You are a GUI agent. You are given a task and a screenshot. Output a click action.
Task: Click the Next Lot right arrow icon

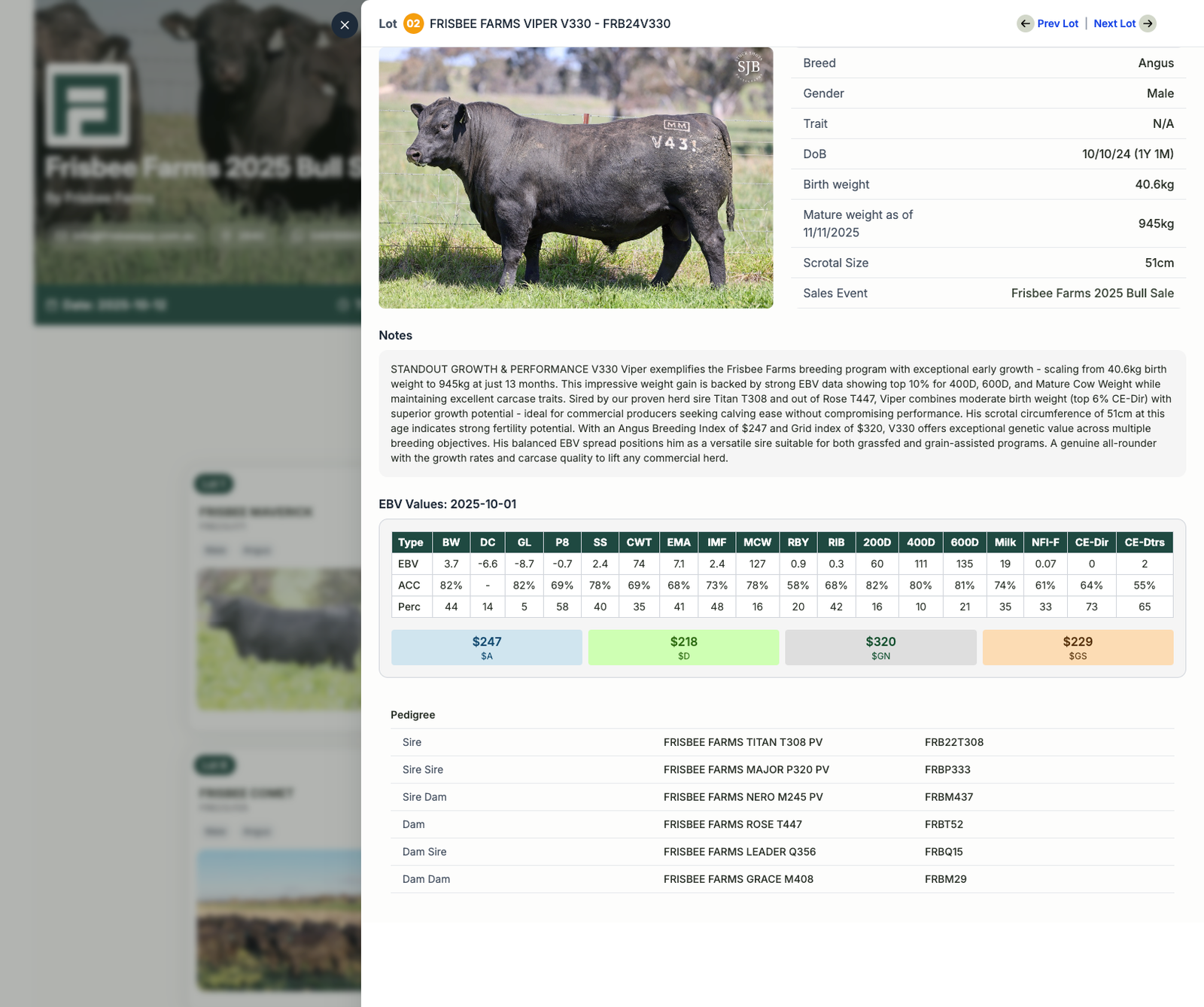[x=1148, y=23]
